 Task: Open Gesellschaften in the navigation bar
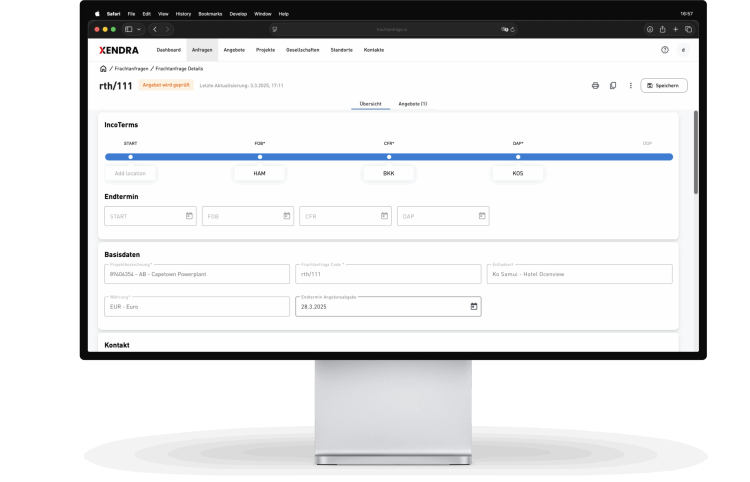pyautogui.click(x=302, y=49)
